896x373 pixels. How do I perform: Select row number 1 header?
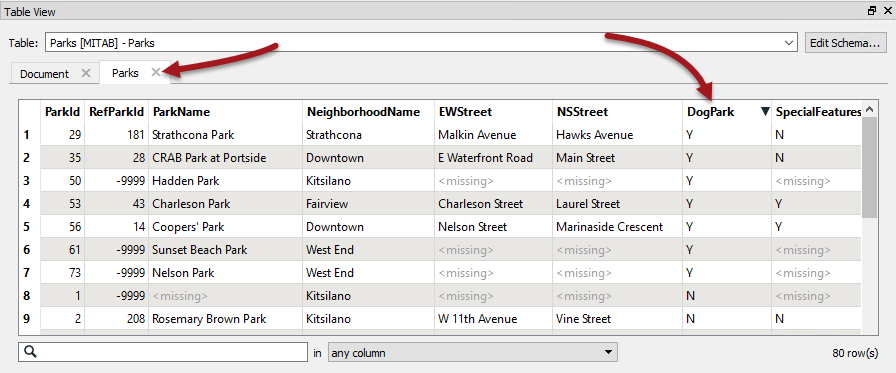coord(29,135)
